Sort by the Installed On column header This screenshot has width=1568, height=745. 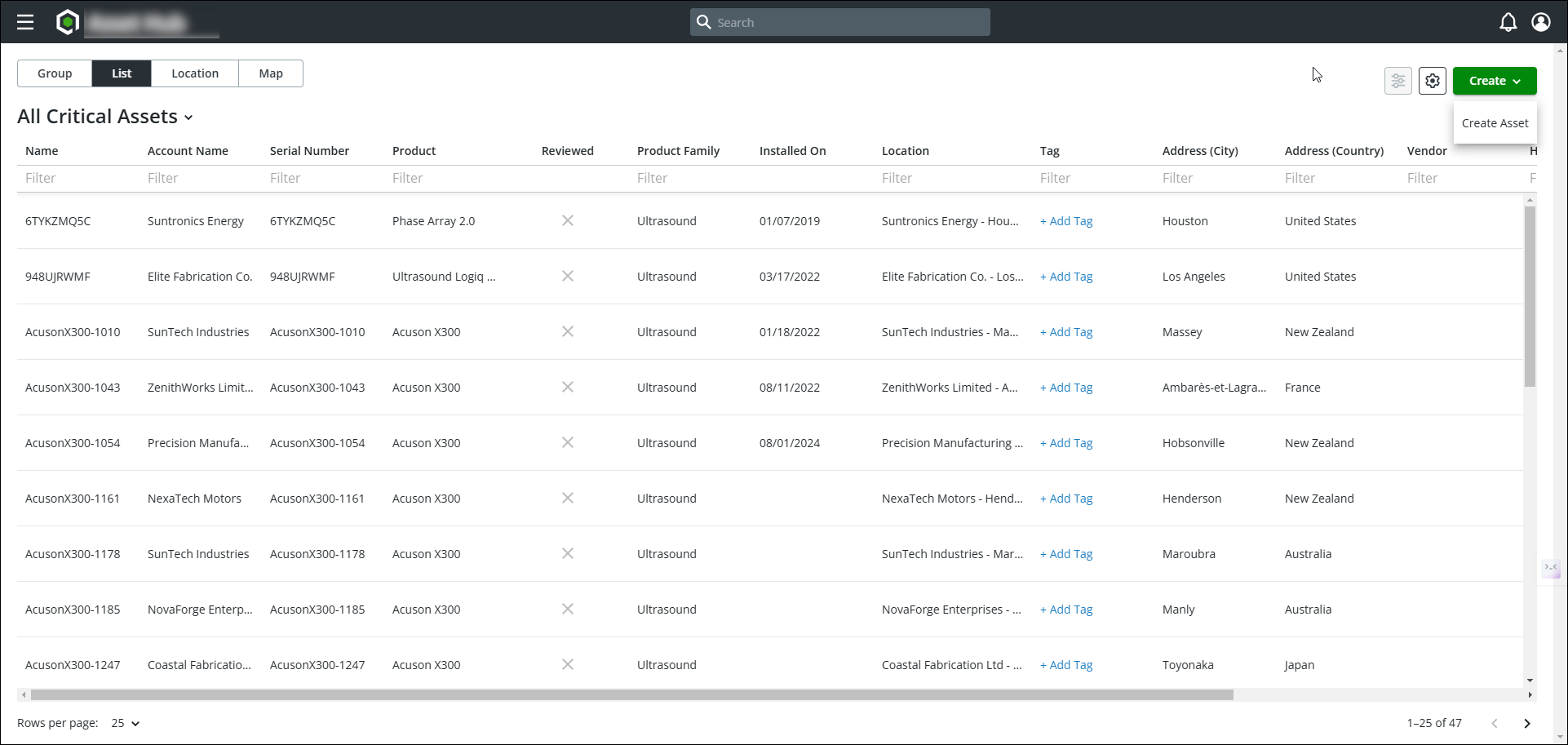tap(792, 151)
